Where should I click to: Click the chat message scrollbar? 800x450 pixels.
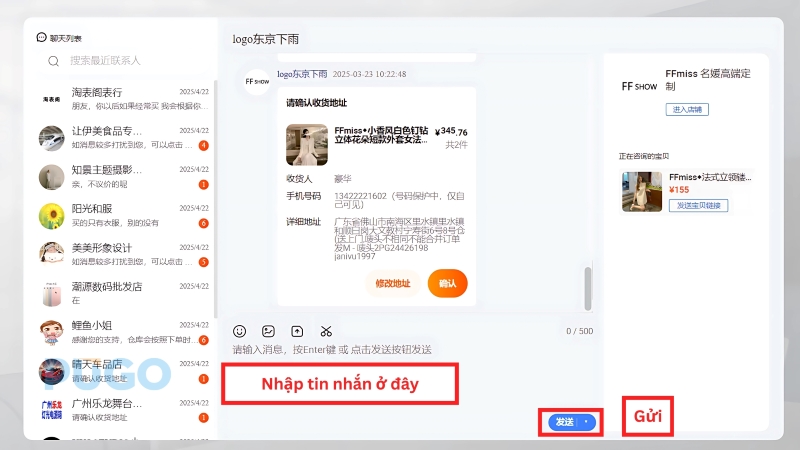[588, 289]
